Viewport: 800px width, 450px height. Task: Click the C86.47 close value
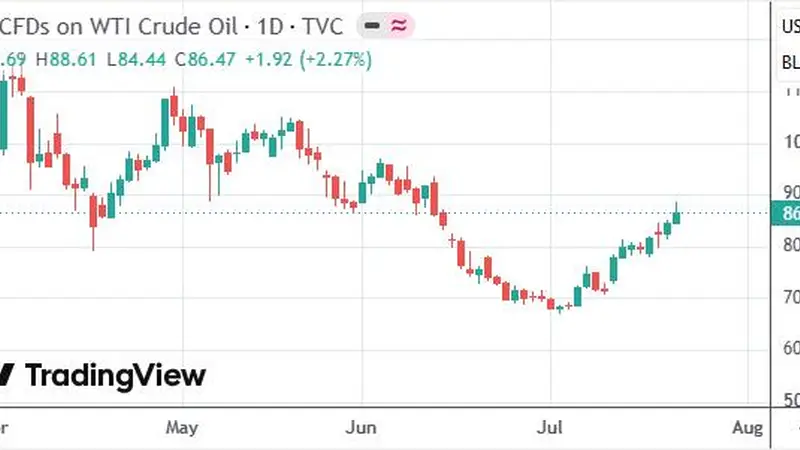point(205,60)
